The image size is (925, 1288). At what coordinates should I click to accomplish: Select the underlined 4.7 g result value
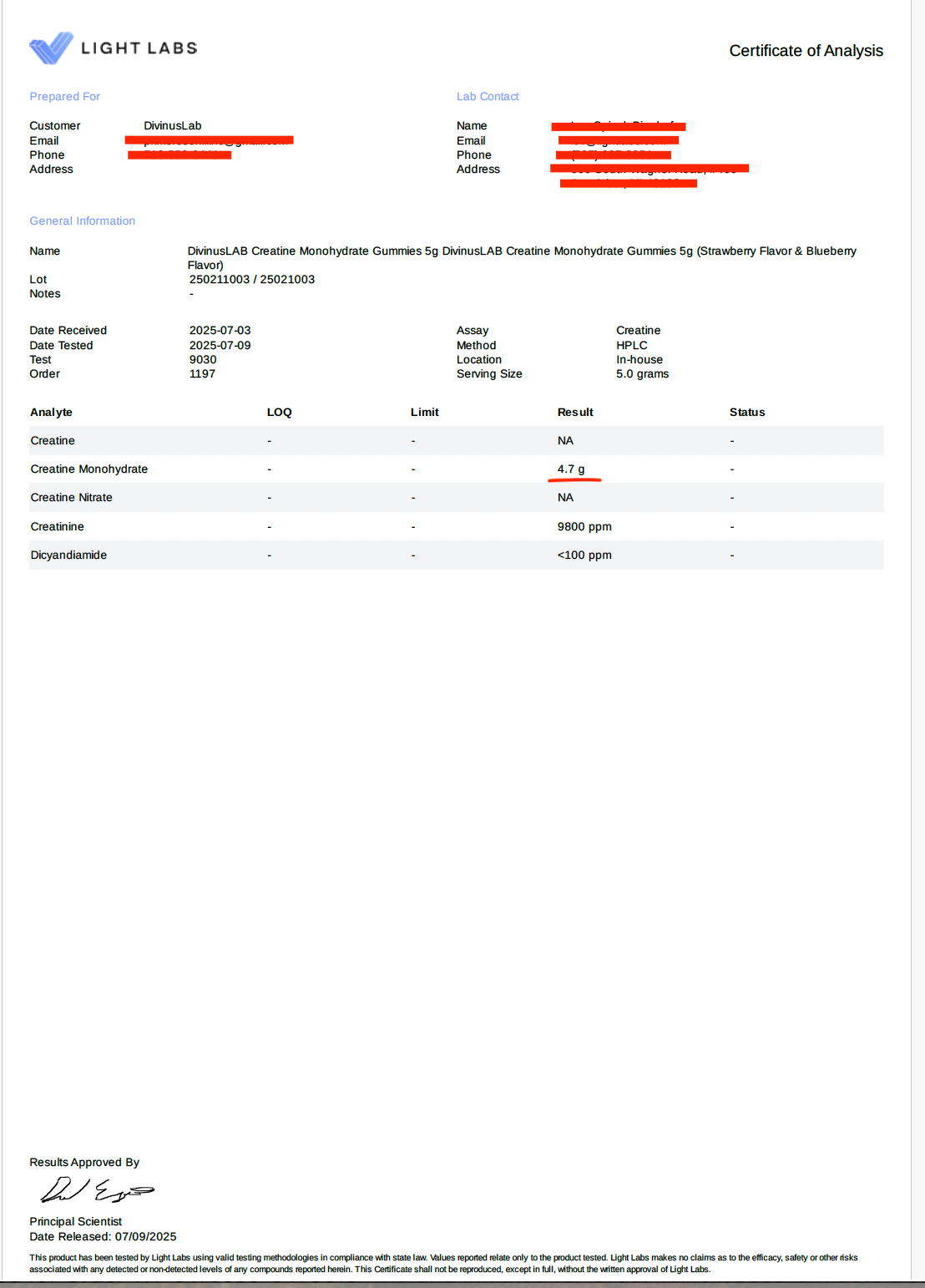click(571, 469)
